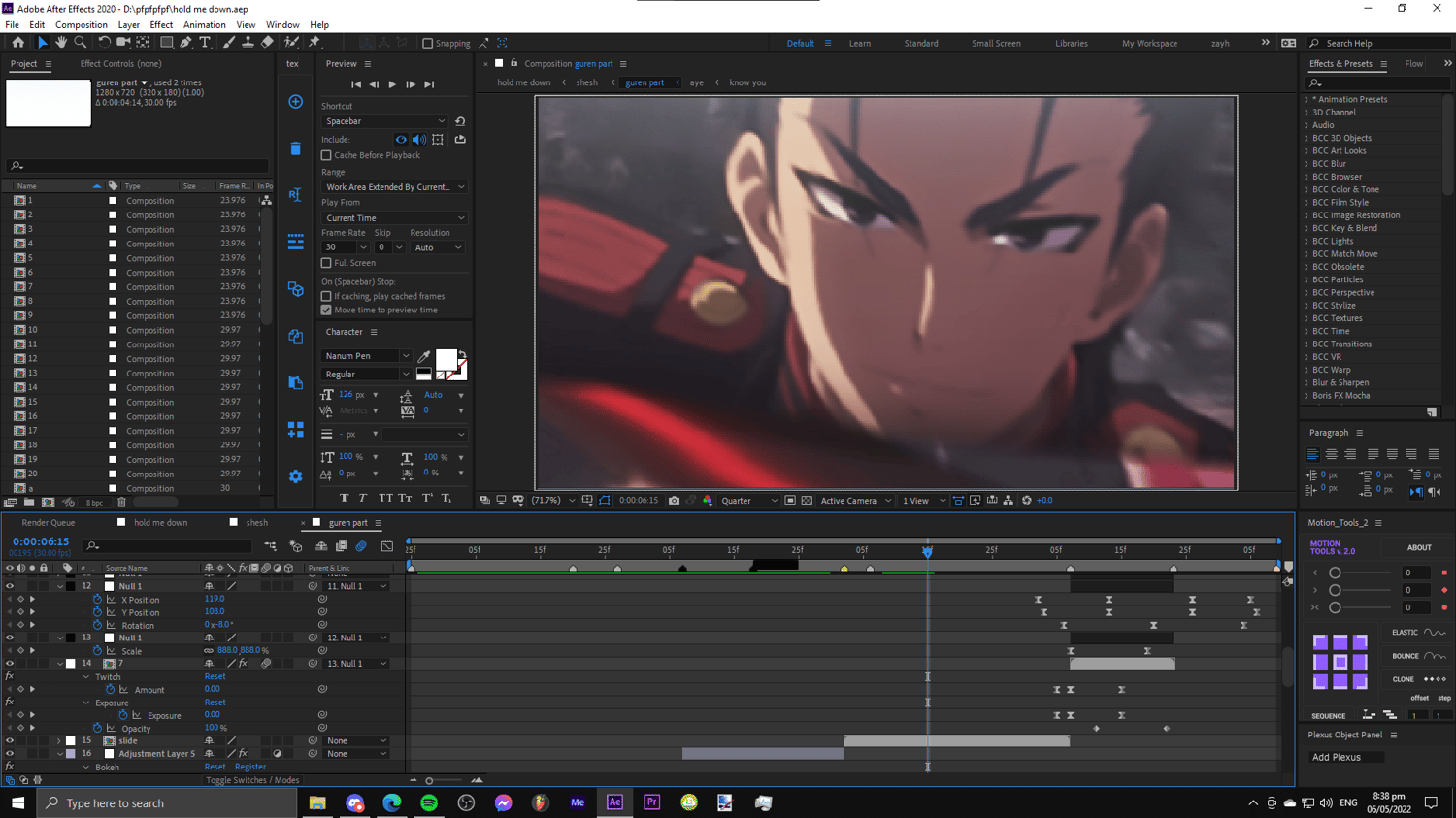Screen dimensions: 1456x818
Task: Toggle audio inclusion in Preview
Action: click(418, 140)
